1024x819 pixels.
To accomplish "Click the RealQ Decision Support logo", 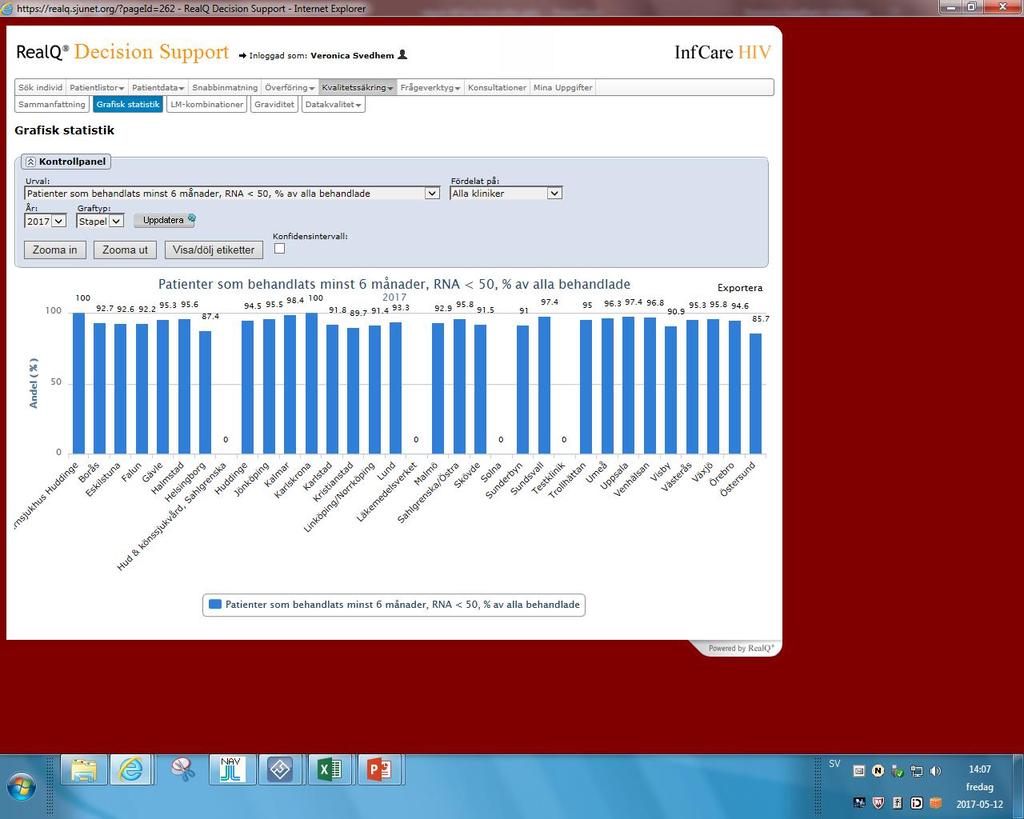I will pyautogui.click(x=122, y=52).
